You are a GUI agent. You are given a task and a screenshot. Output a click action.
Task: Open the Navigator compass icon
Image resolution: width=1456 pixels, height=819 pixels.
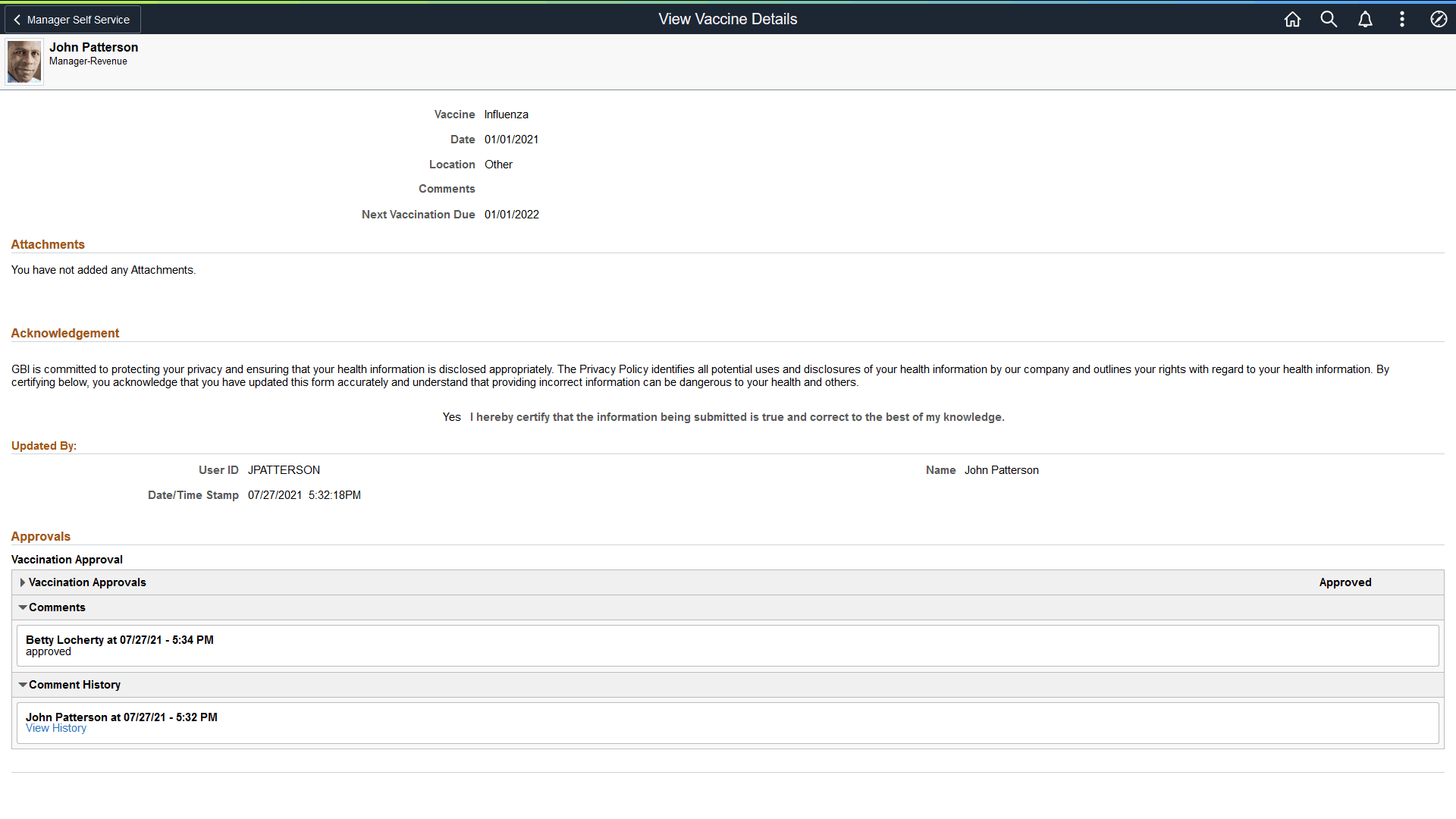click(1438, 20)
